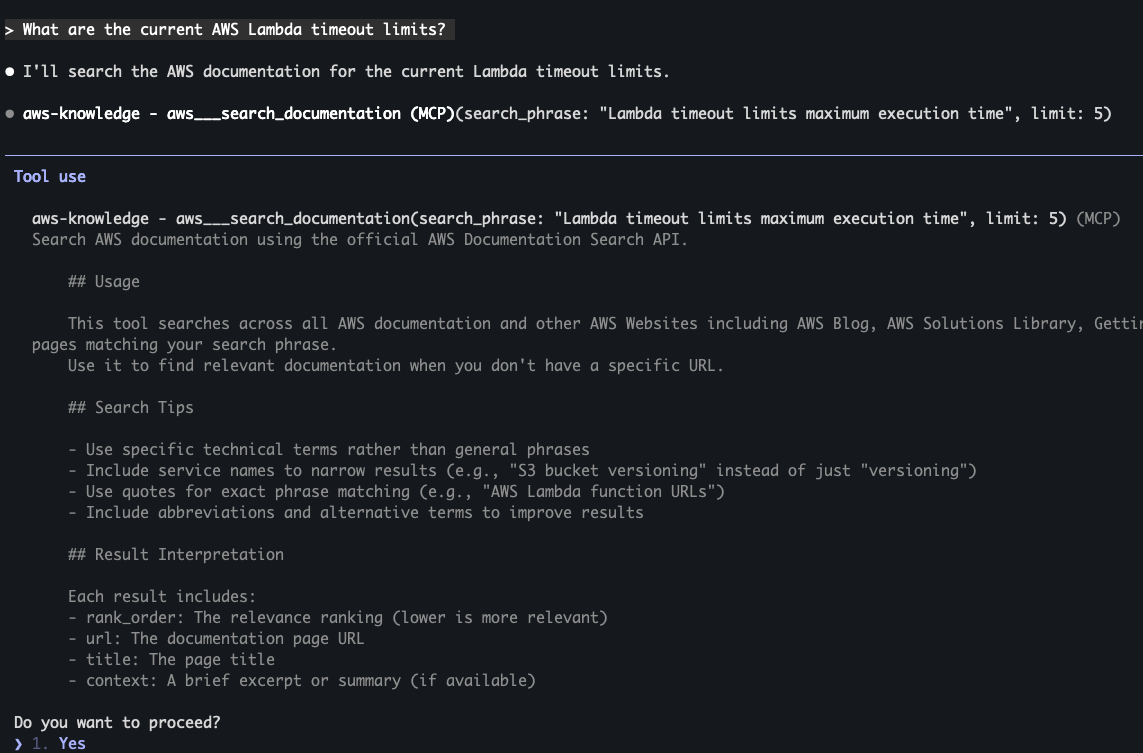Select the "1. Yes" option
1143x753 pixels.
pos(65,743)
